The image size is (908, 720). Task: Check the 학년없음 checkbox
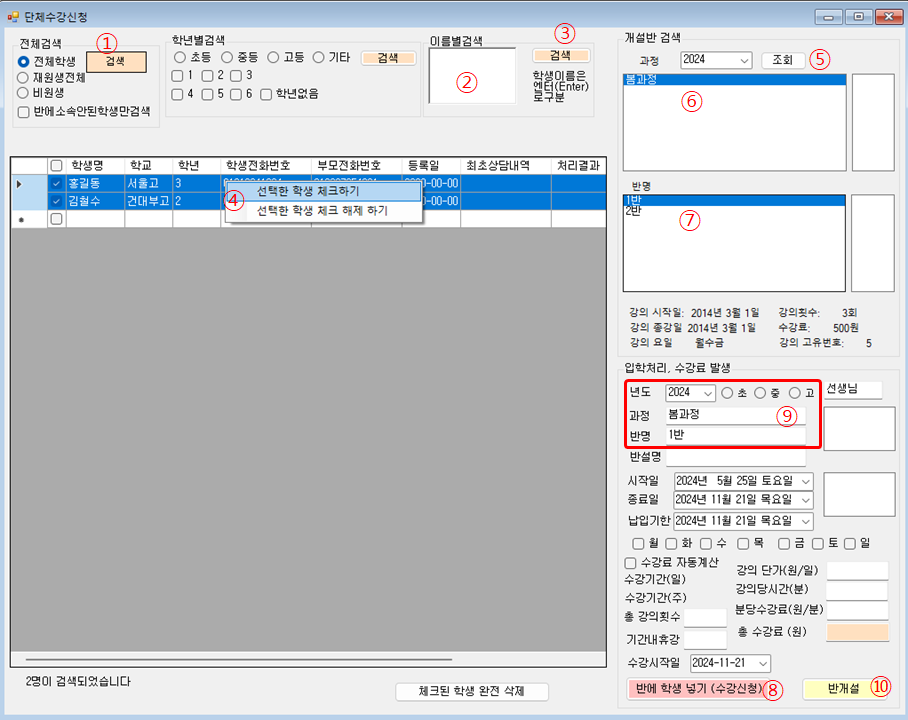click(x=266, y=94)
